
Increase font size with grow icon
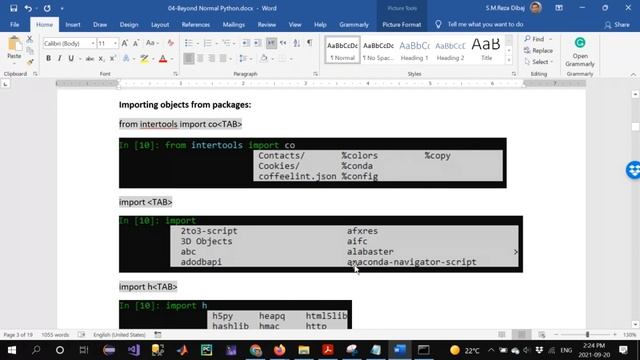125,43
